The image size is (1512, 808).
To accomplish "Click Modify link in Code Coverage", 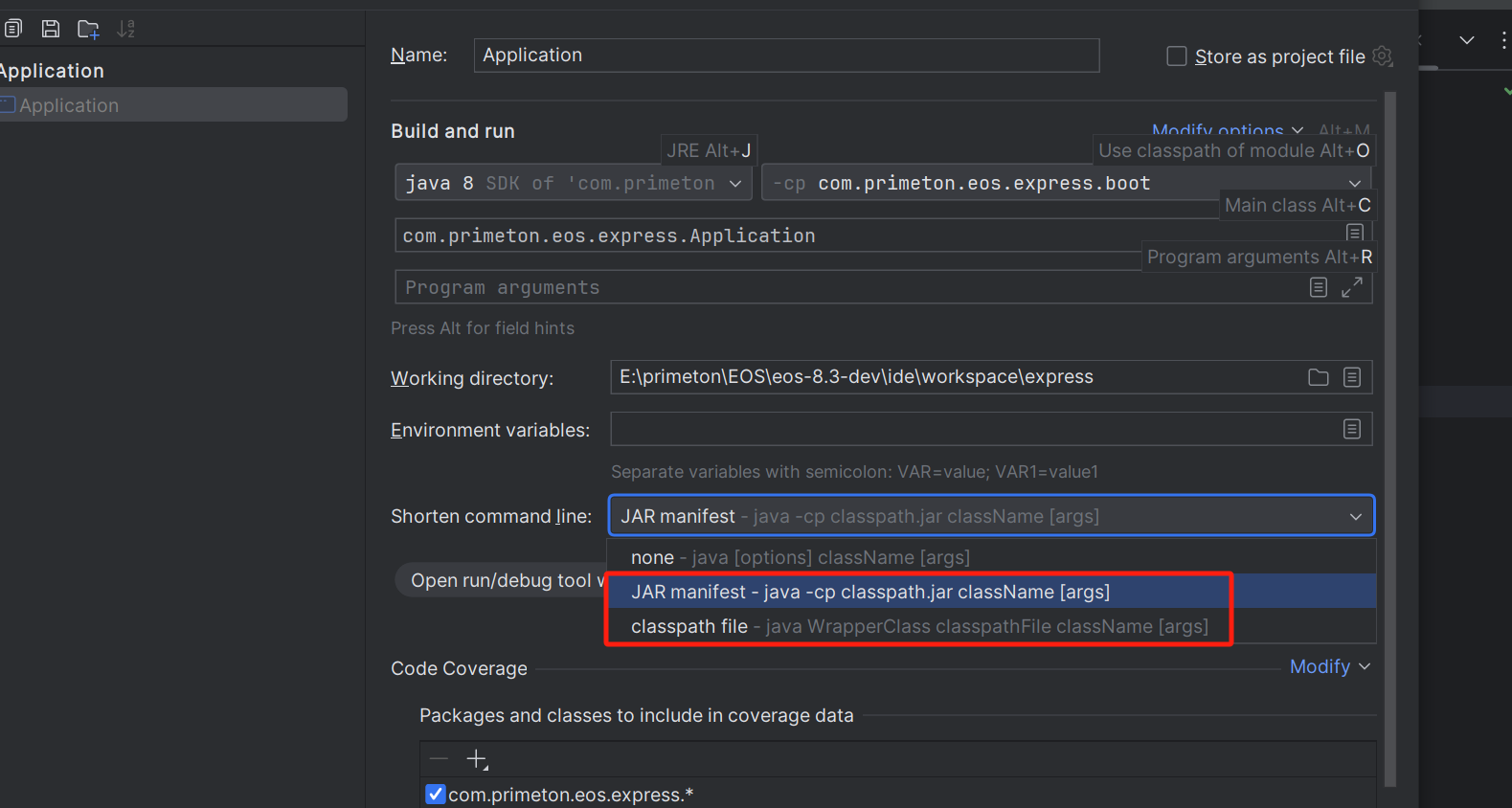I will pyautogui.click(x=1329, y=667).
